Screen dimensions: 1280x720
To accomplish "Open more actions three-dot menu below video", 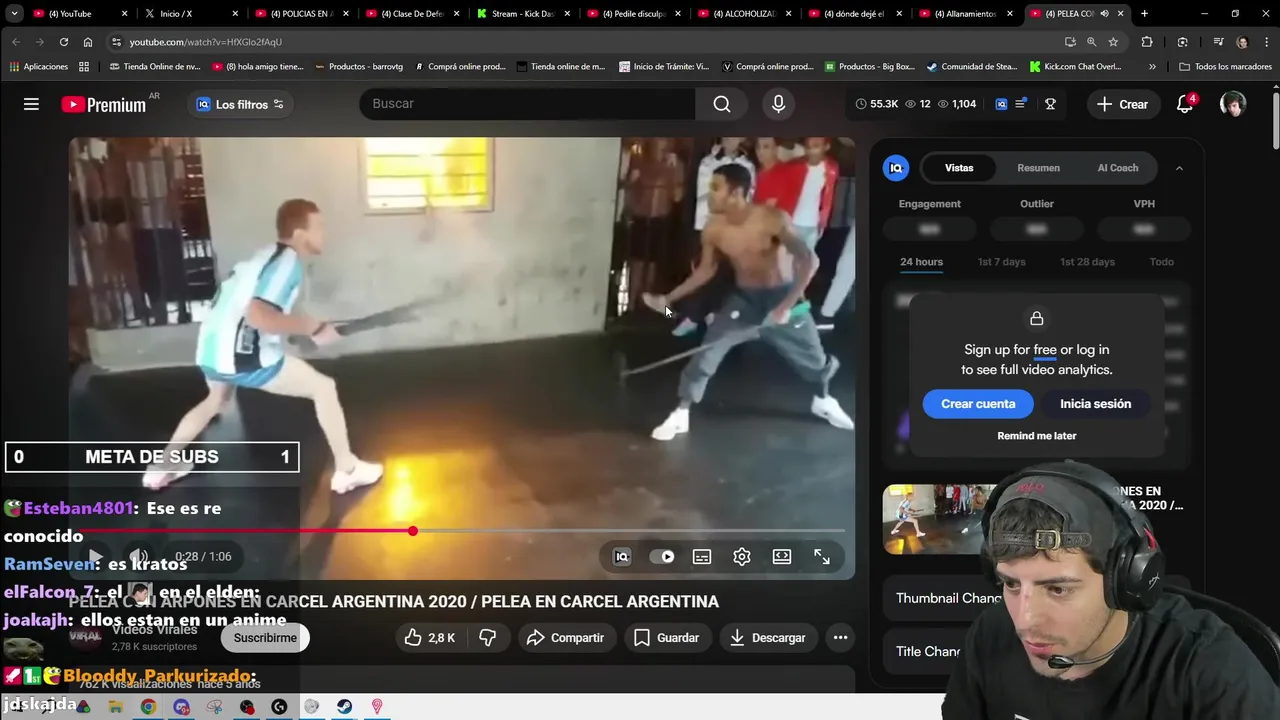I will 840,638.
